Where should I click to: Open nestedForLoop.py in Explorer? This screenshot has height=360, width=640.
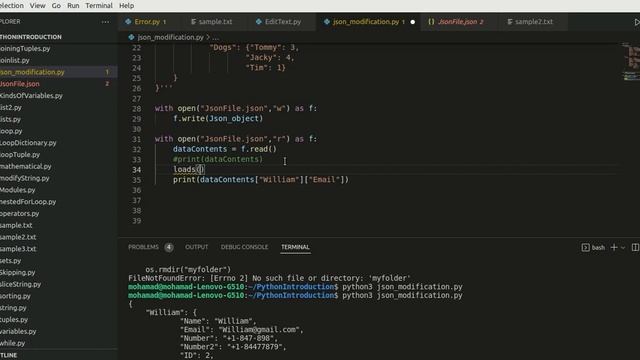pos(59,202)
